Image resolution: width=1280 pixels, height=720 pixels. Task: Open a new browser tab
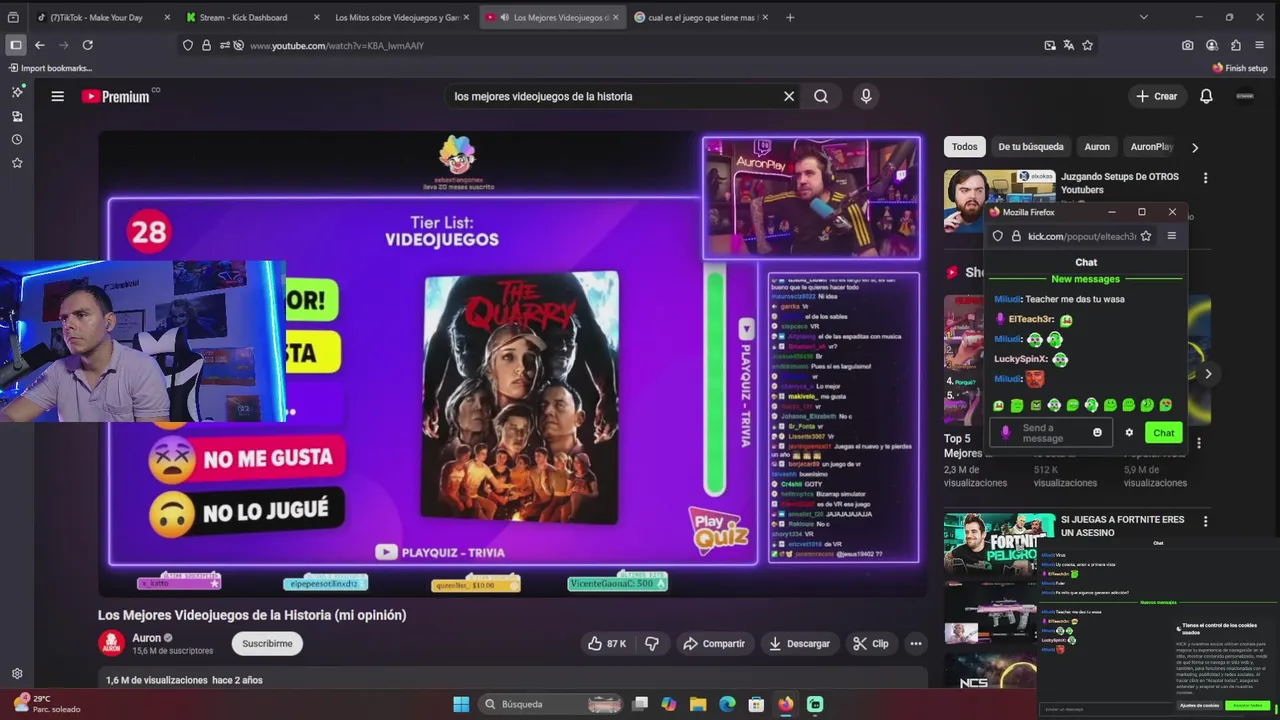pyautogui.click(x=790, y=17)
